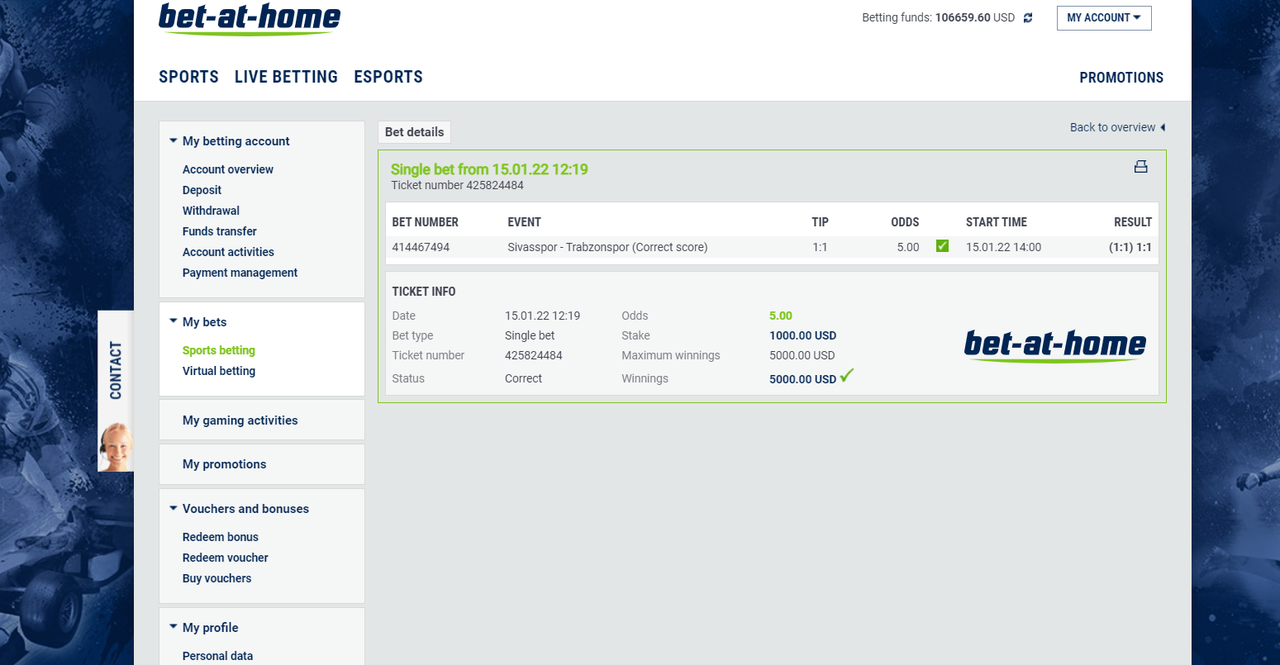Click the Single bet from 15.01.22 12:19 heading
The height and width of the screenshot is (665, 1280).
click(489, 169)
